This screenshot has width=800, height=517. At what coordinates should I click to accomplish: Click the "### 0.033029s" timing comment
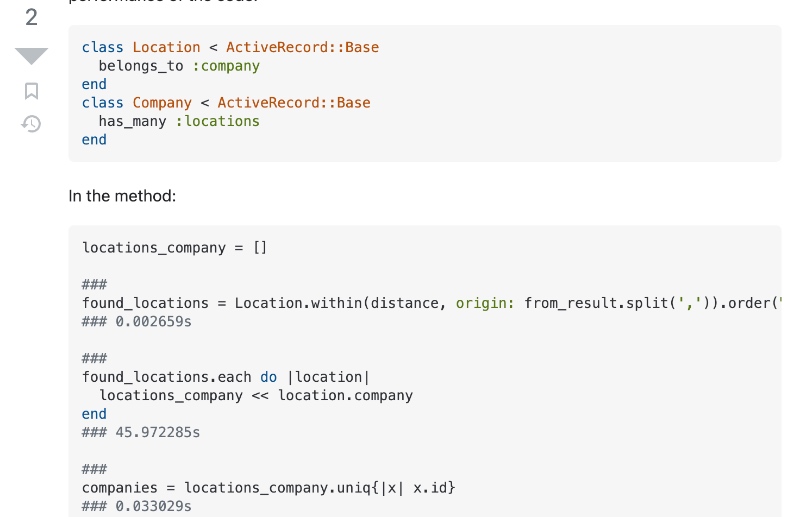(x=136, y=506)
